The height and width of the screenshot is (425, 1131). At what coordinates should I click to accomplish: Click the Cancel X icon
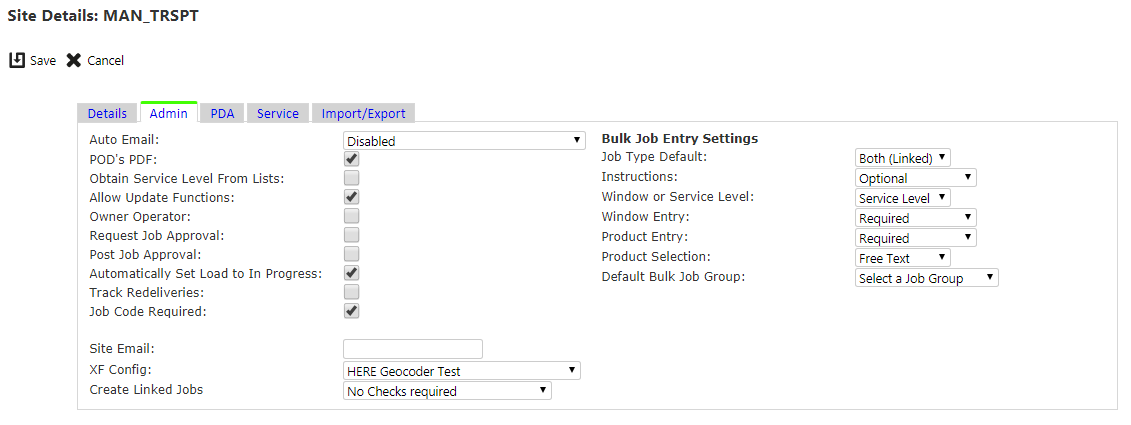(74, 61)
